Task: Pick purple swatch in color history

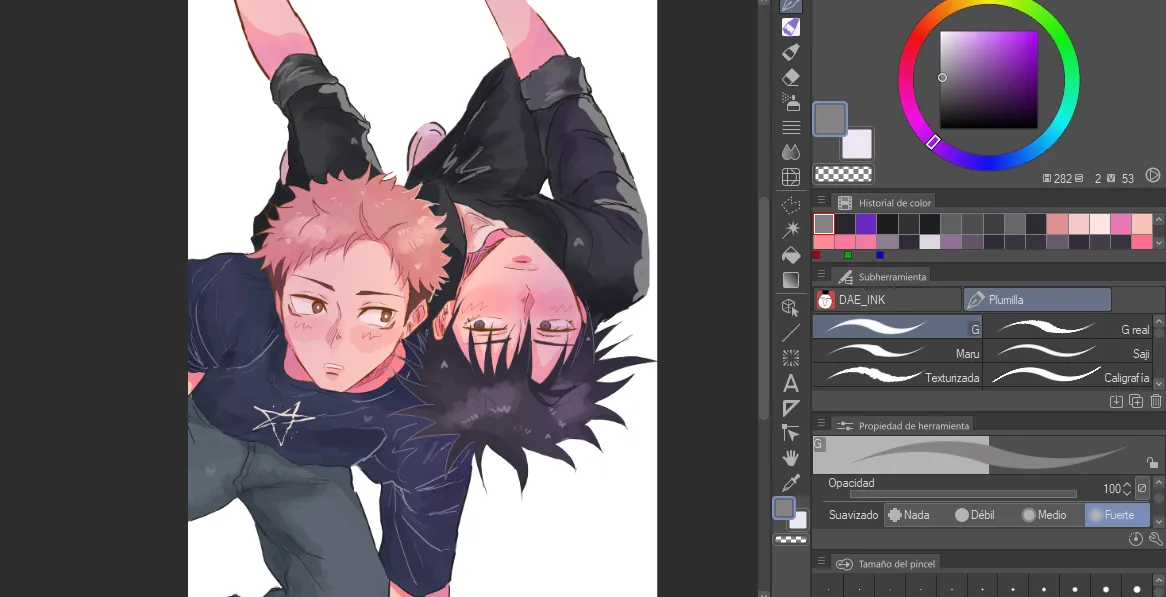Action: pyautogui.click(x=866, y=224)
